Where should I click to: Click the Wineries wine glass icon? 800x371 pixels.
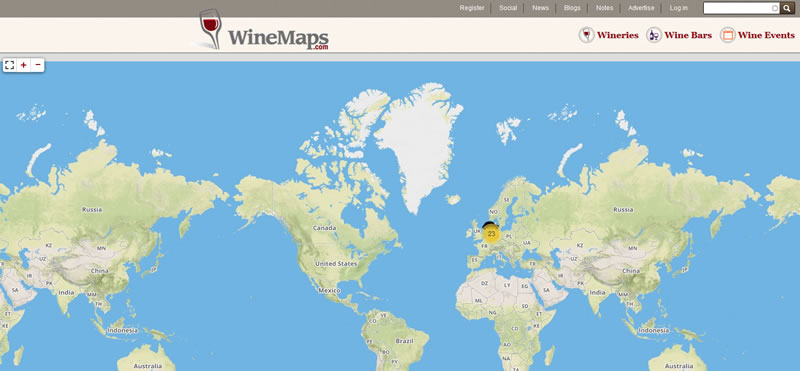click(587, 35)
